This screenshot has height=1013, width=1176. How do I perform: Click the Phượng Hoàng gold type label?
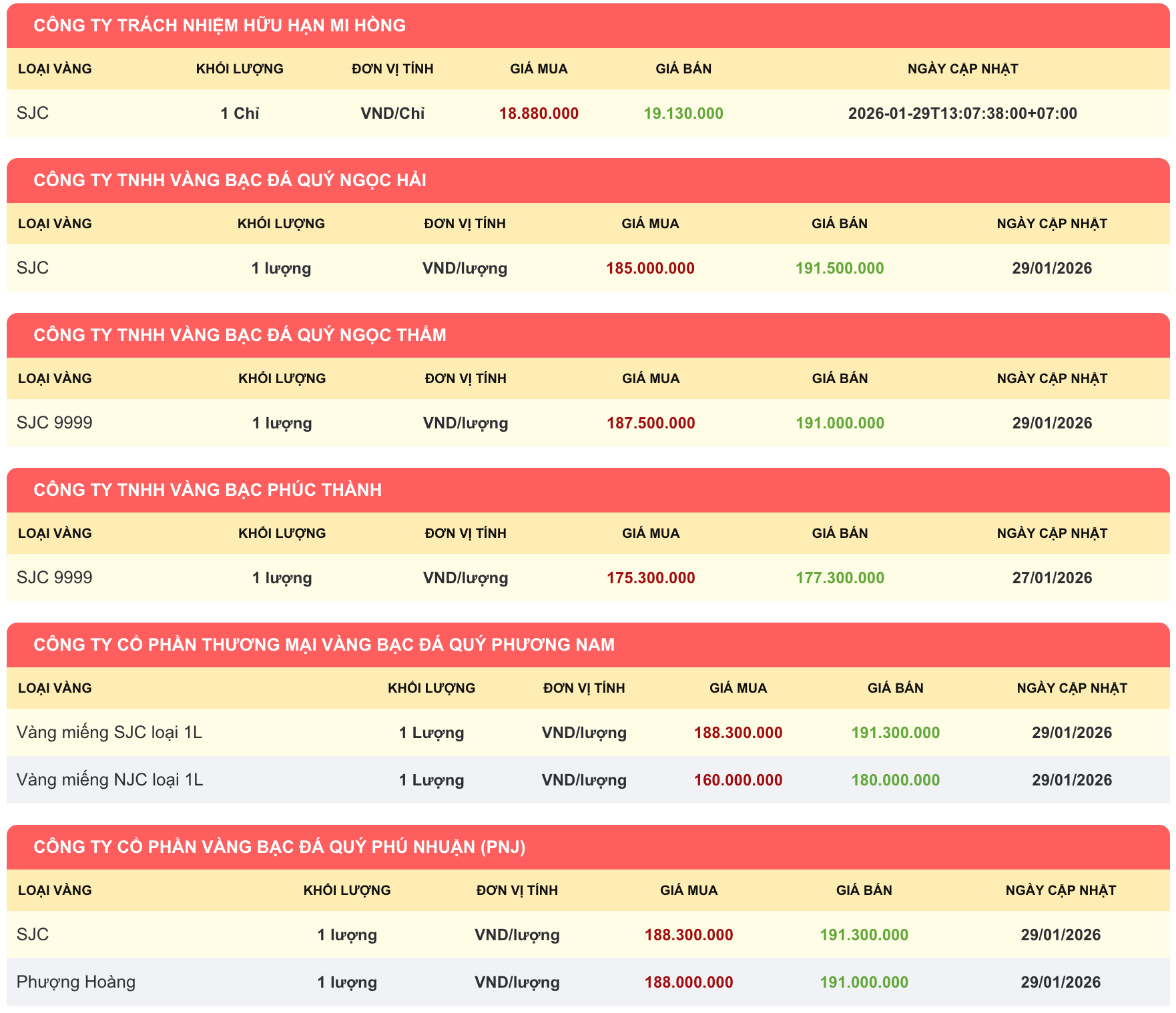76,982
